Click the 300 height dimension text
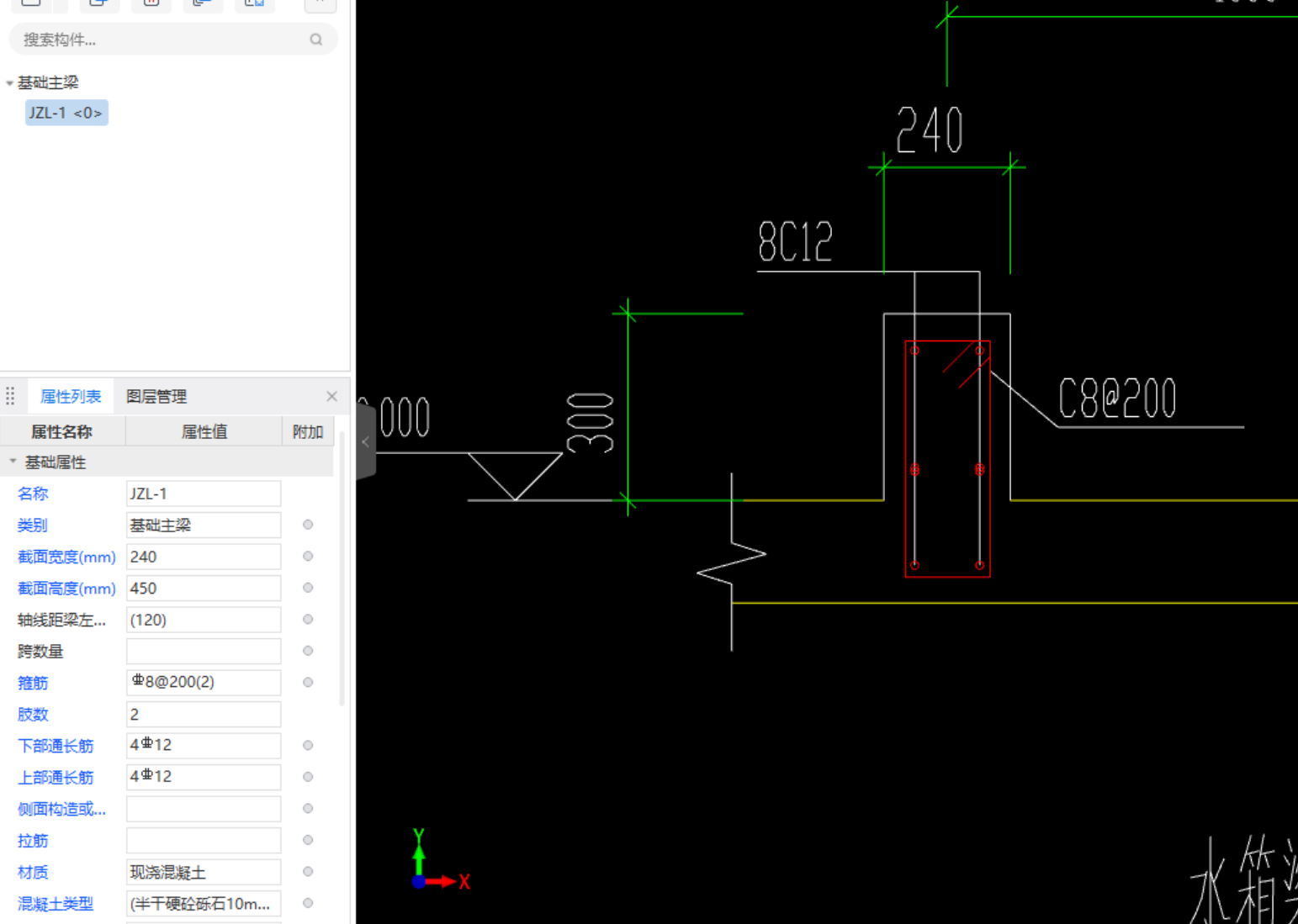Viewport: 1298px width, 924px height. pyautogui.click(x=591, y=423)
